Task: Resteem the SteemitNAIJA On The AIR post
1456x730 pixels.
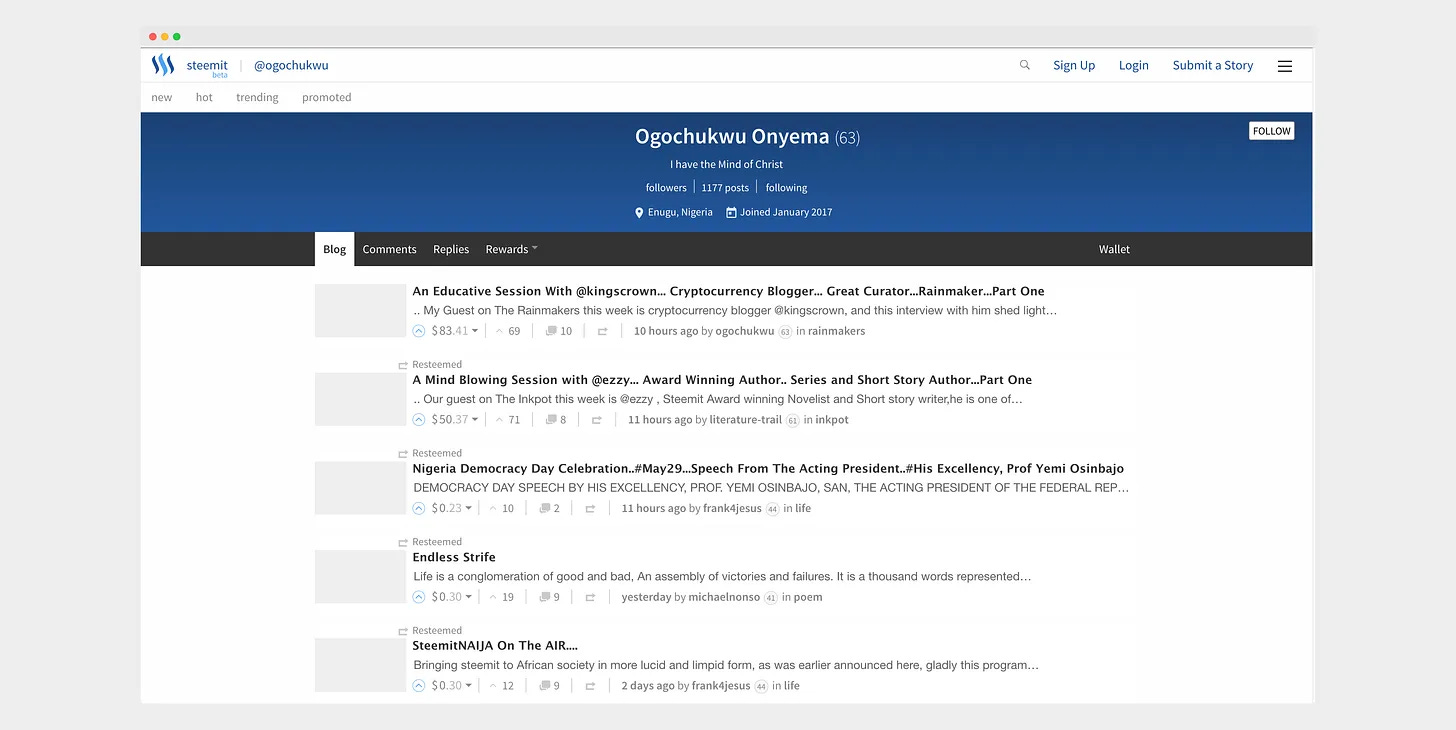Action: point(591,686)
